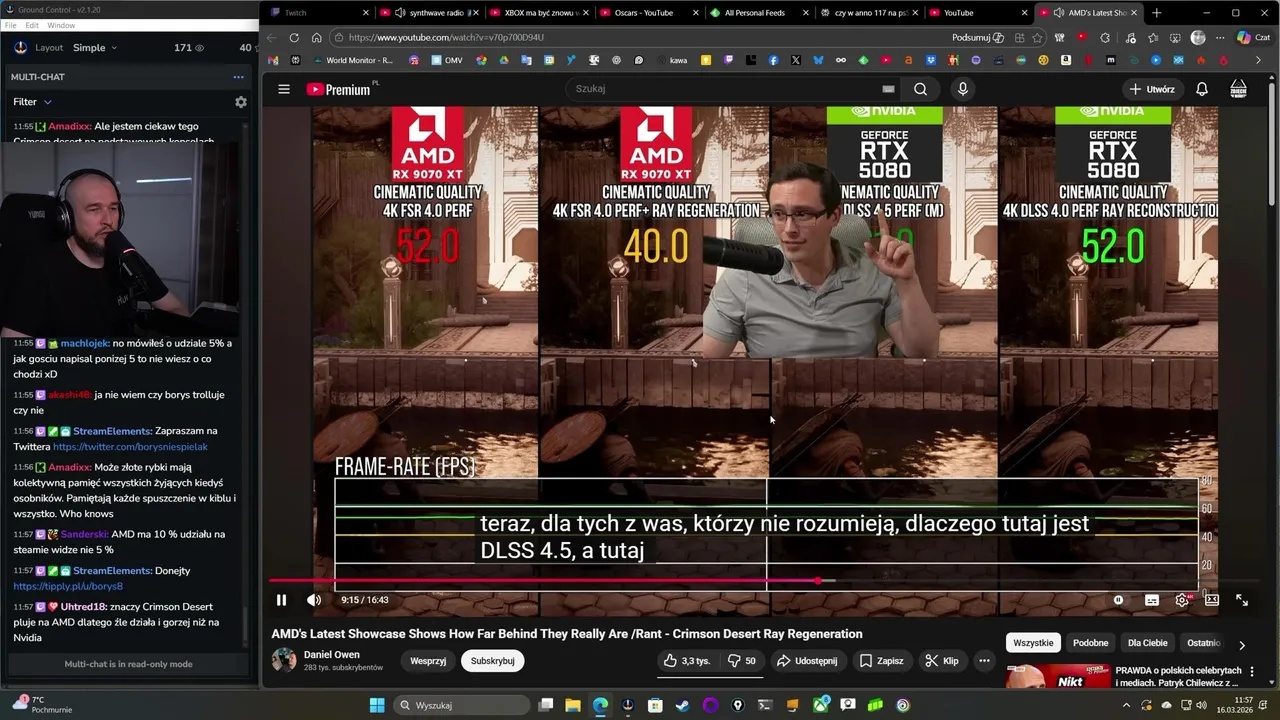This screenshot has height=720, width=1280.
Task: Open the twitter.com/borysniespielak chat link
Action: [x=130, y=447]
